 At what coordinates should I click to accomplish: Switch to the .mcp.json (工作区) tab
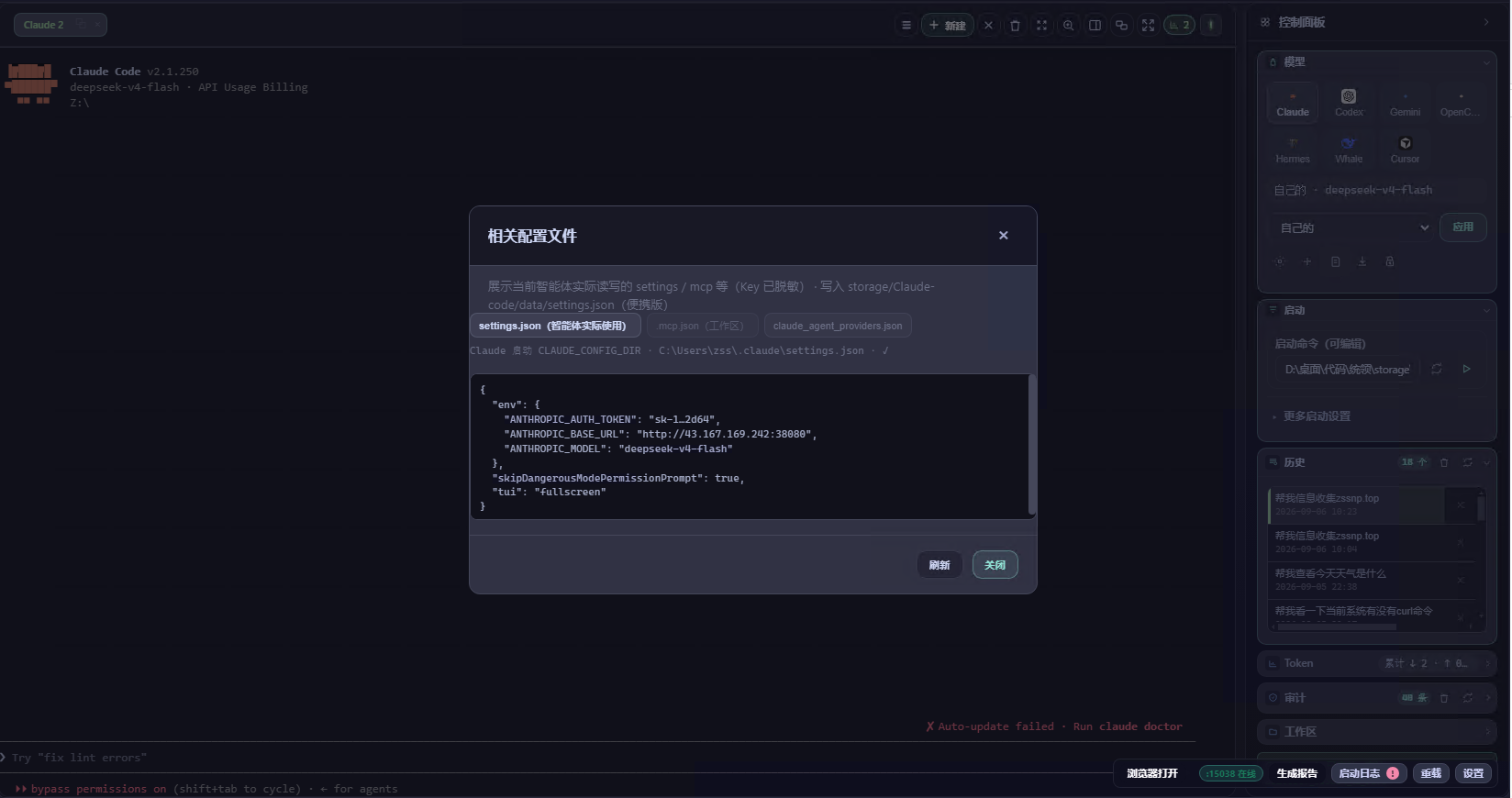[703, 326]
